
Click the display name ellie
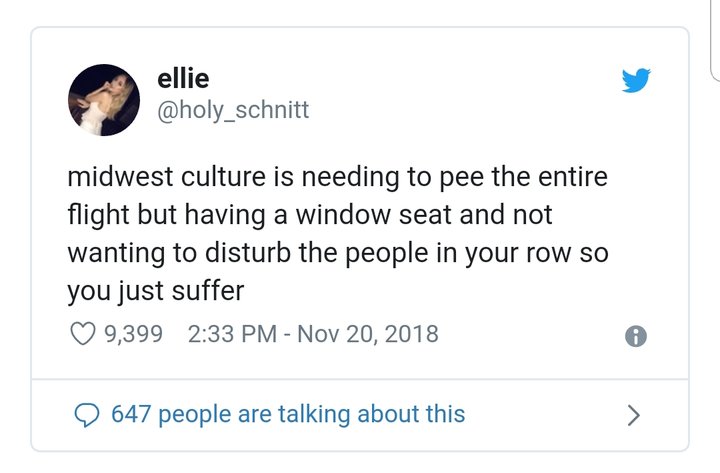click(183, 79)
